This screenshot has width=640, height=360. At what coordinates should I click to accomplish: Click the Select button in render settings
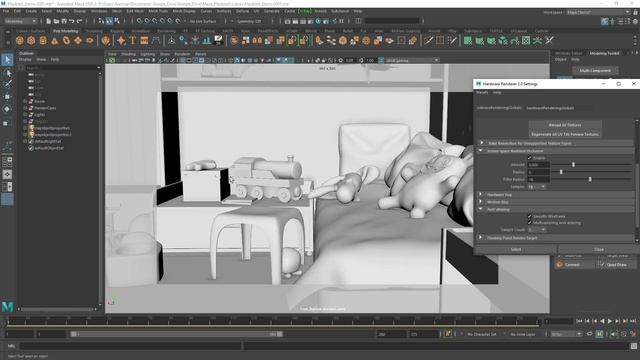pos(516,249)
